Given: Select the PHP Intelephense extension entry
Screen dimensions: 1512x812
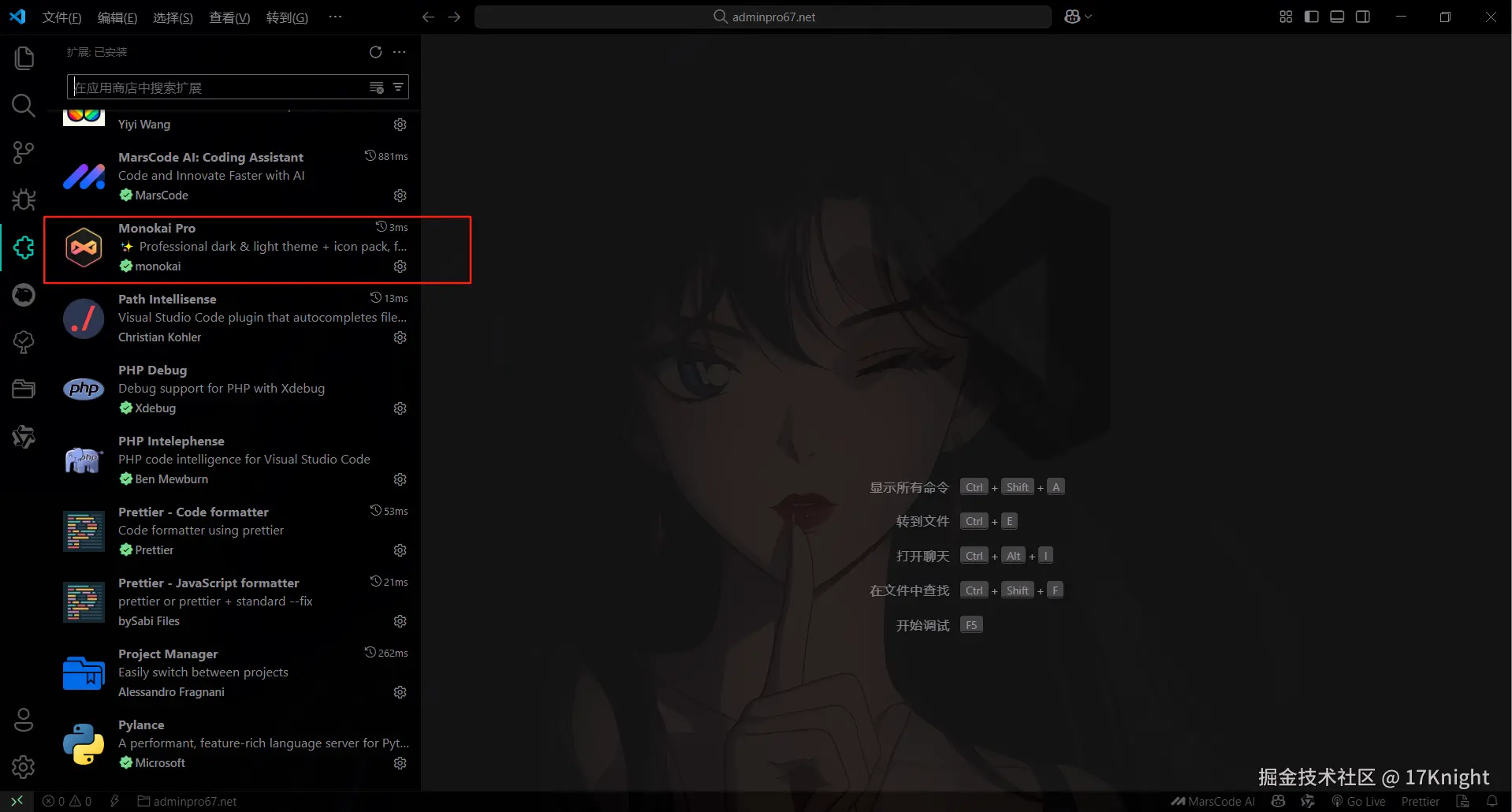Looking at the screenshot, I should [x=233, y=460].
